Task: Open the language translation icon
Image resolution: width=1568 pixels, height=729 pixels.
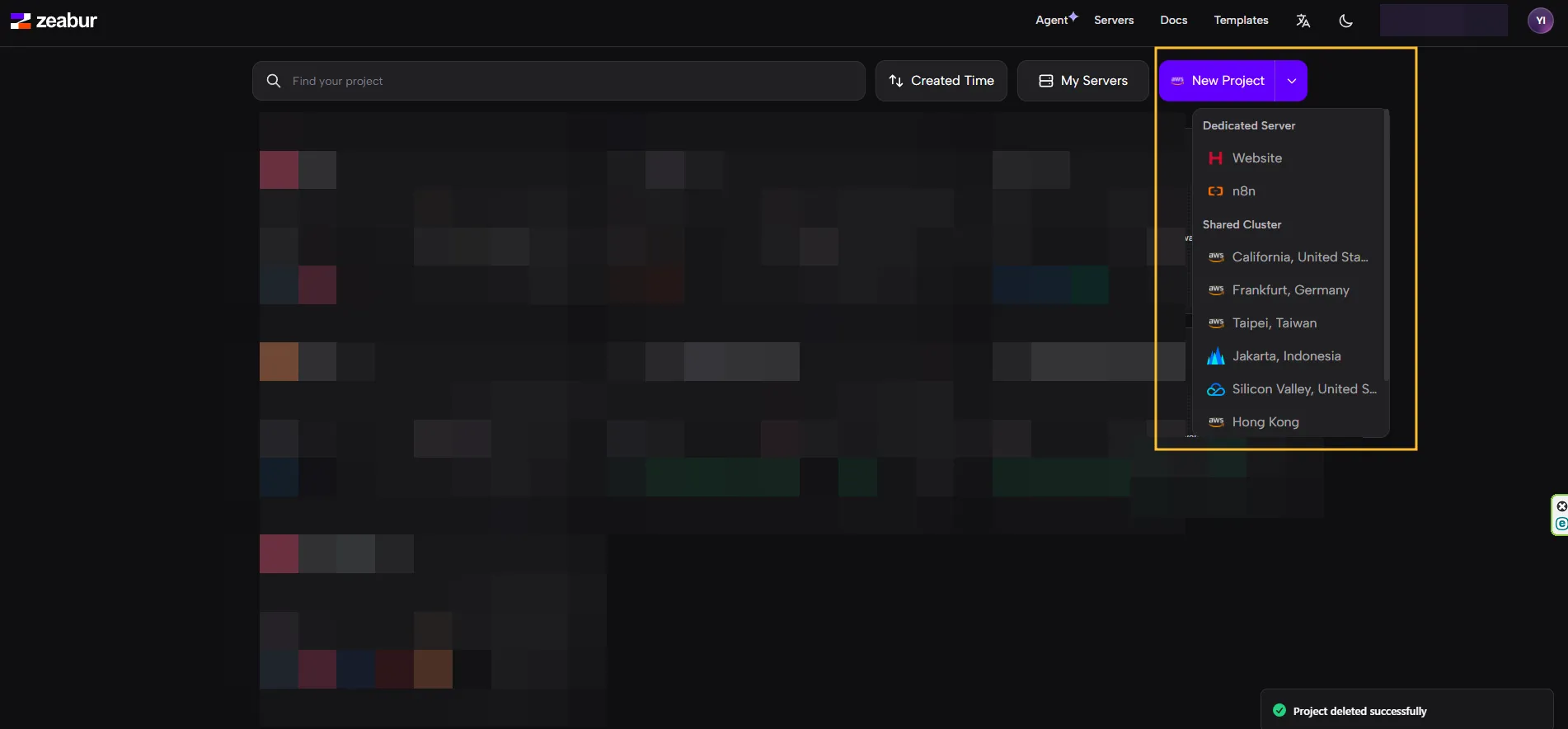Action: point(1303,21)
